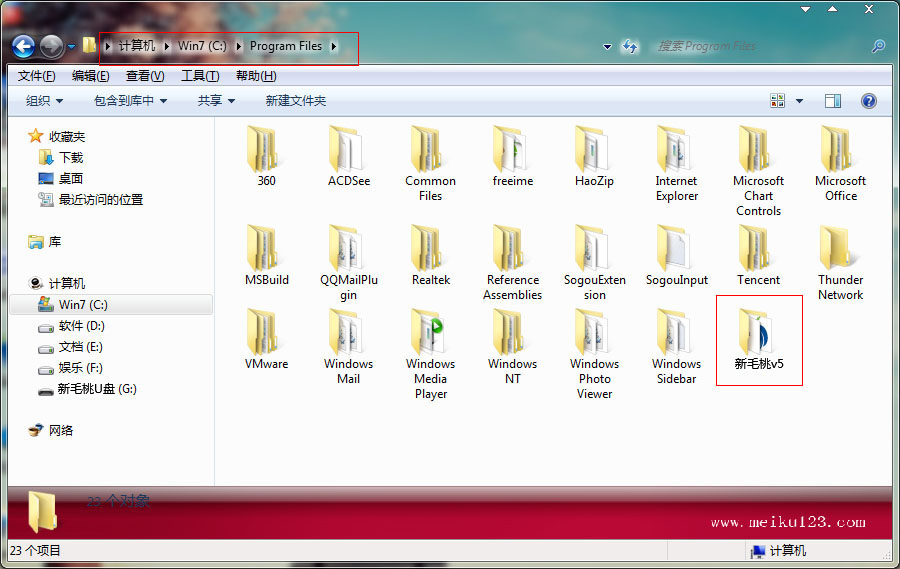
Task: Toggle the preview pane button
Action: click(833, 101)
